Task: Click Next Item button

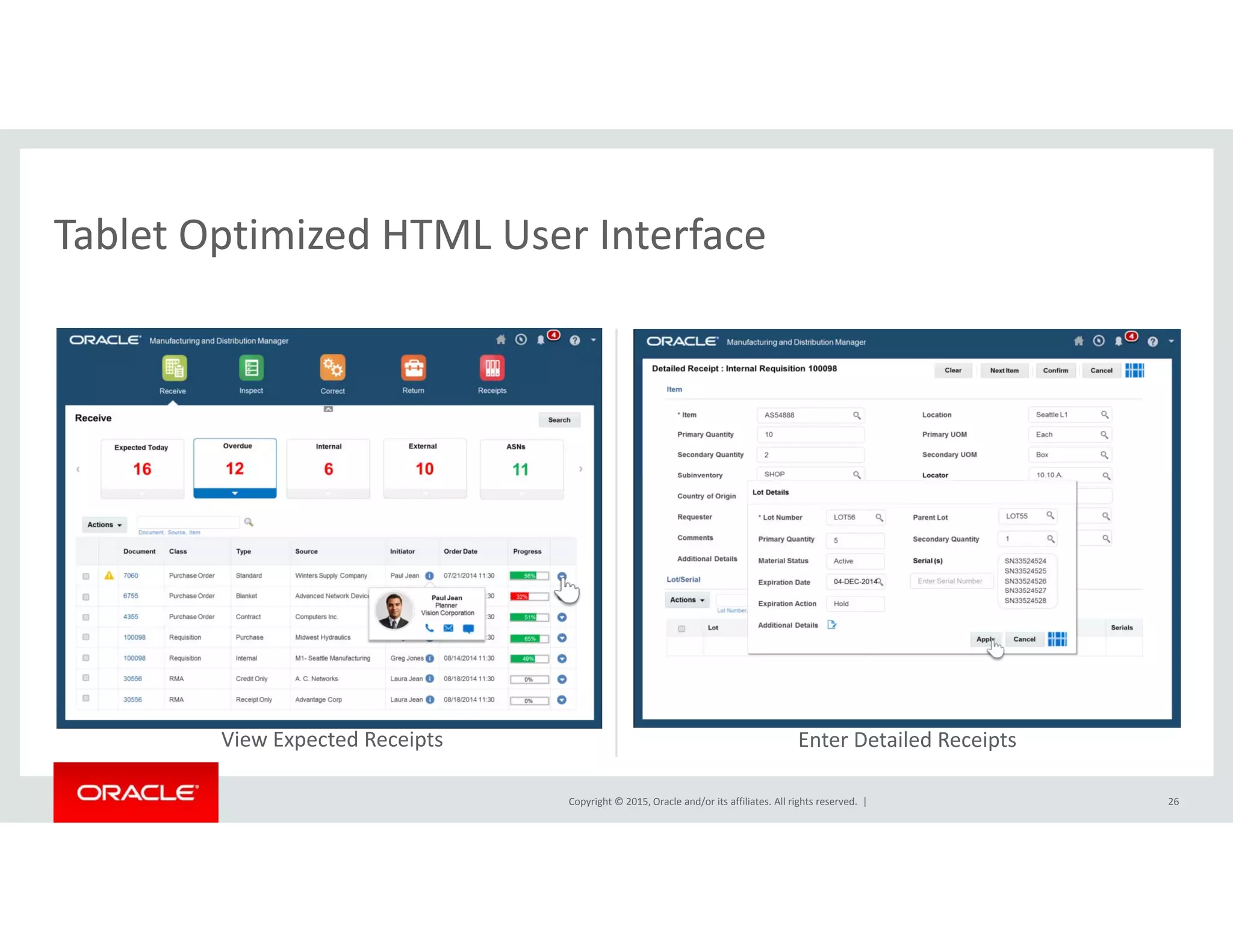Action: coord(1004,371)
